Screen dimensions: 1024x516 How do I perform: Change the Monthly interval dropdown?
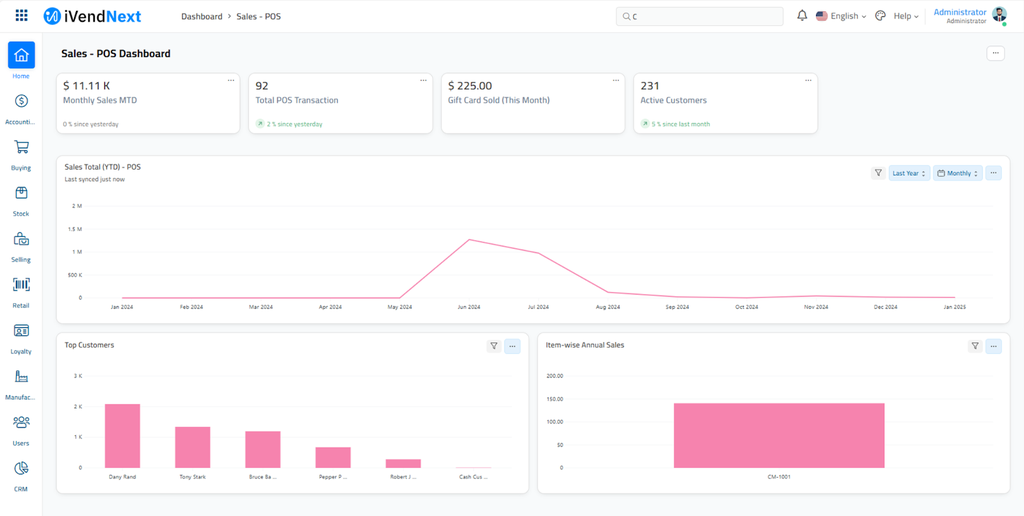958,173
